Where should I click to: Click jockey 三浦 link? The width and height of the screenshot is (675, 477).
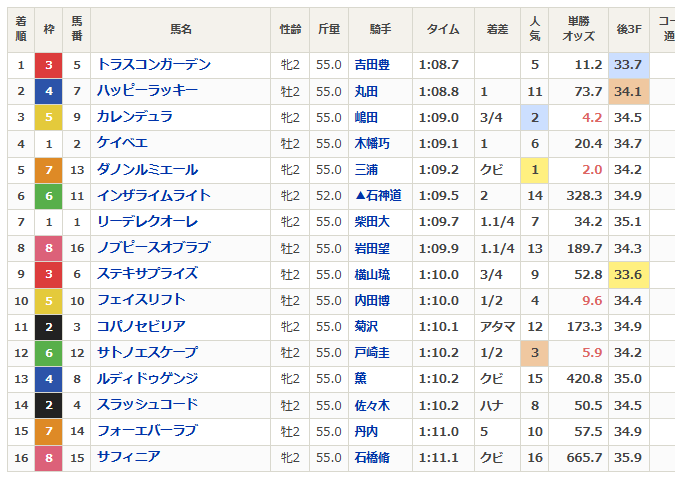coord(366,170)
